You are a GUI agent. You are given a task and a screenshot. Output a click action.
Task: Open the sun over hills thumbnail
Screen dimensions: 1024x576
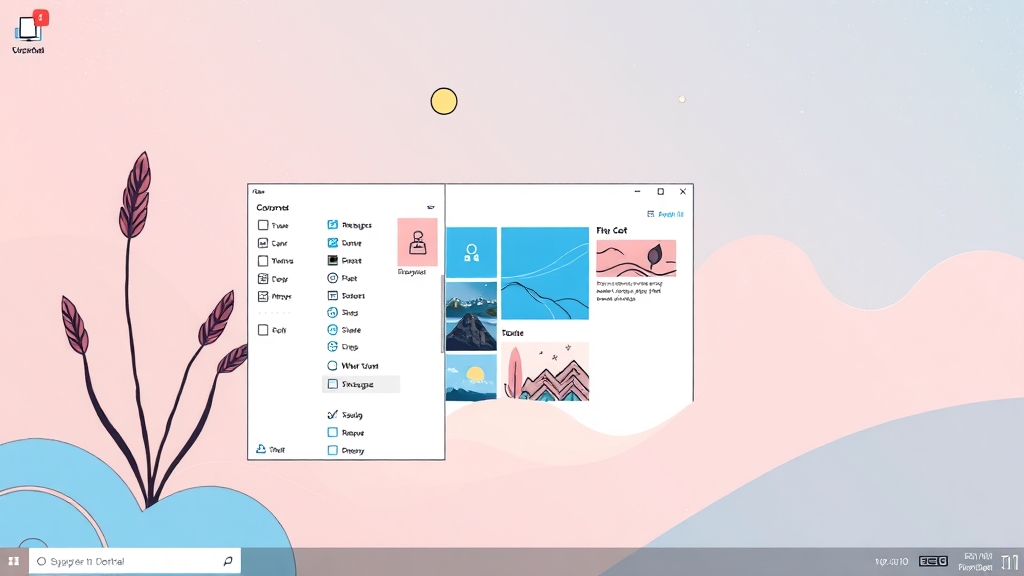(x=472, y=377)
